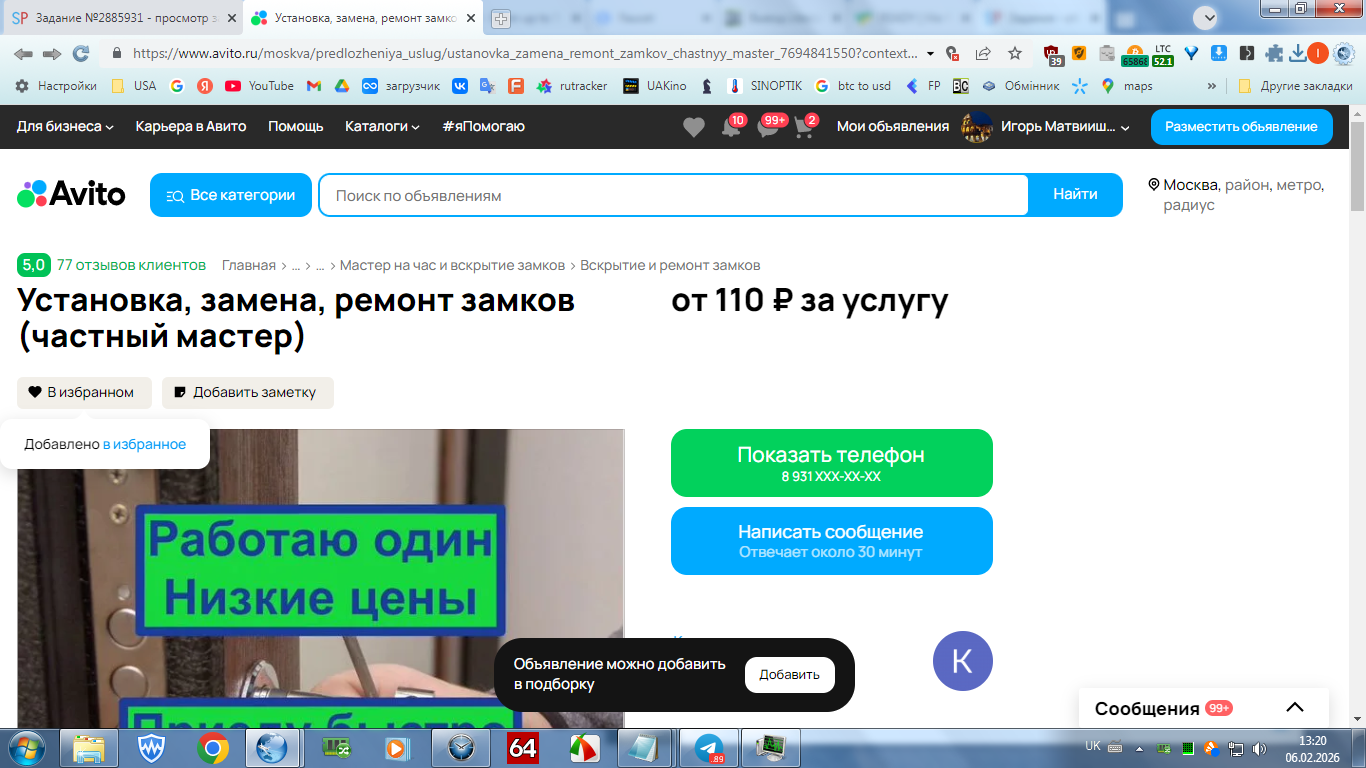Screen dimensions: 1366x768
Task: Open the VK bookmark icon
Action: point(460,86)
